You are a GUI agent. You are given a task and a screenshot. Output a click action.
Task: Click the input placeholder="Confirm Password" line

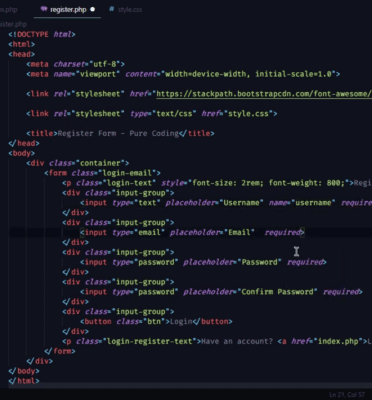[x=221, y=292]
